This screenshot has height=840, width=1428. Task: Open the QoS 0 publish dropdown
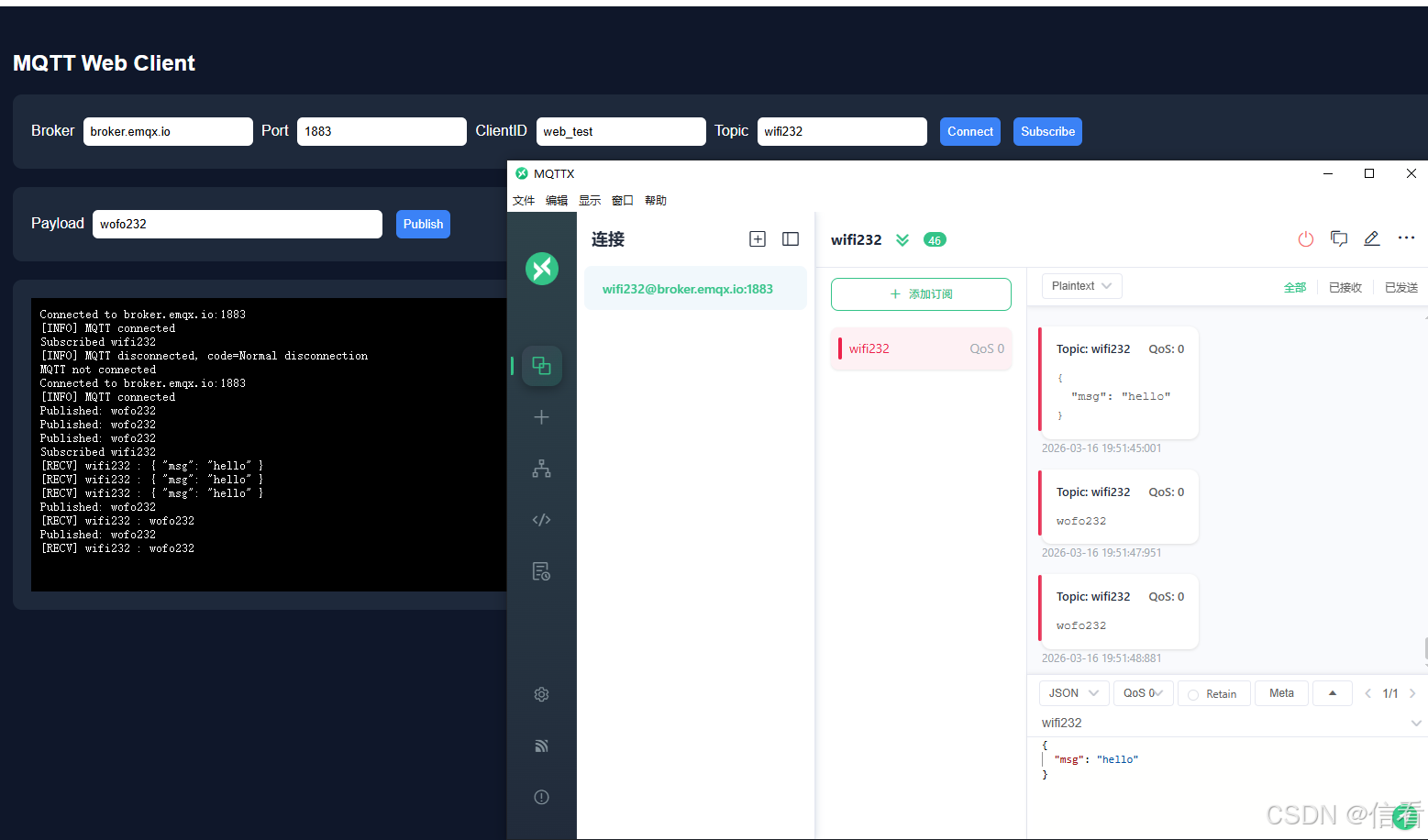(1143, 693)
